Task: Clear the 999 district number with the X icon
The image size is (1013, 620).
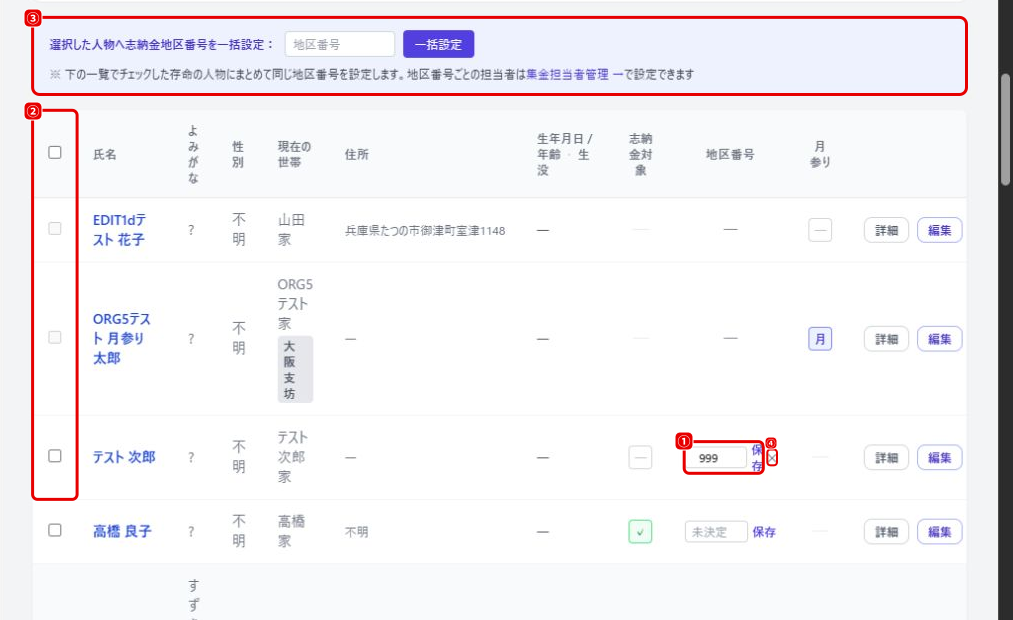Action: 772,458
